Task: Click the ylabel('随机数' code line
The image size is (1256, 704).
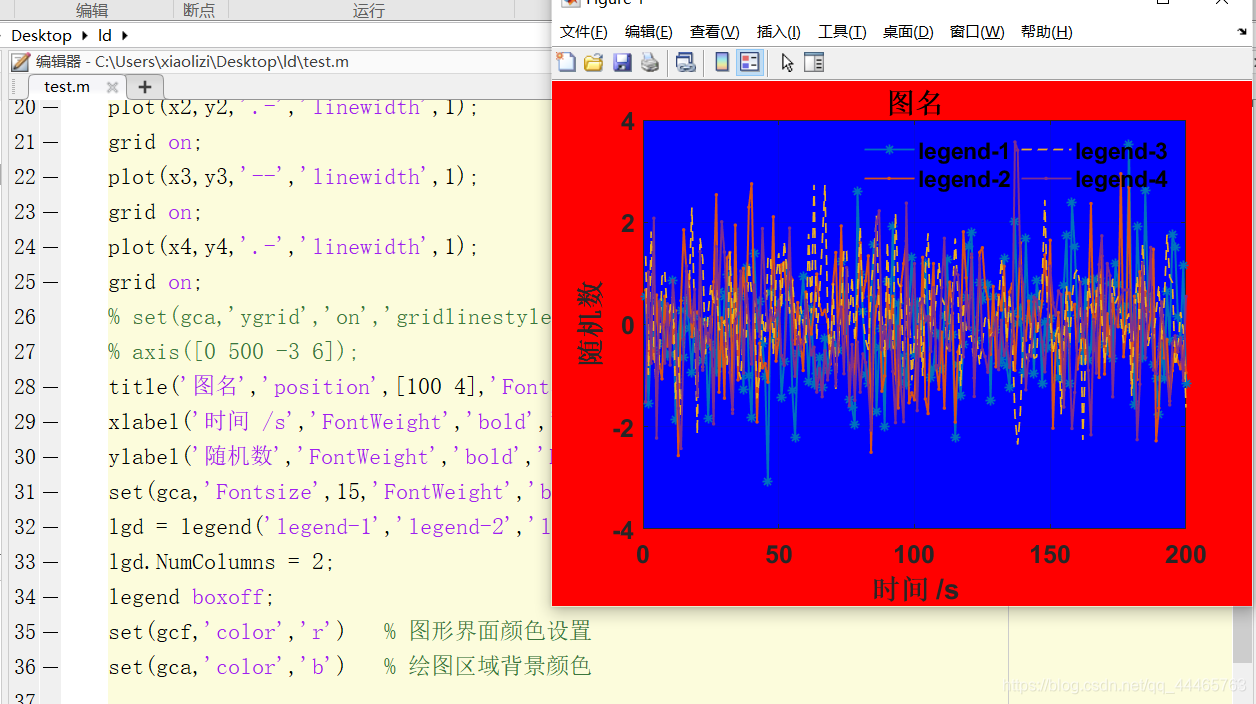Action: tap(329, 457)
